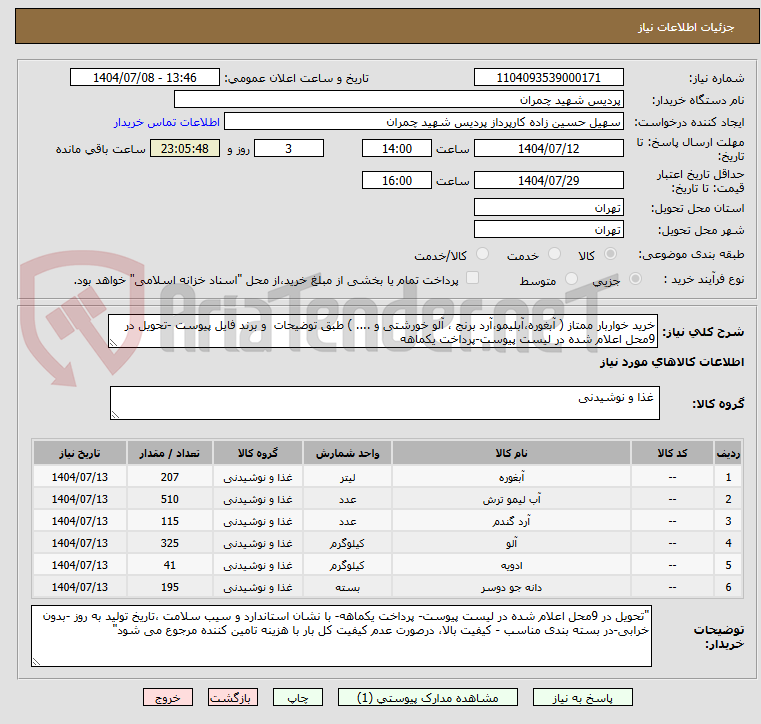761x724 pixels.
Task: Click the بازگشت back button
Action: [x=234, y=697]
